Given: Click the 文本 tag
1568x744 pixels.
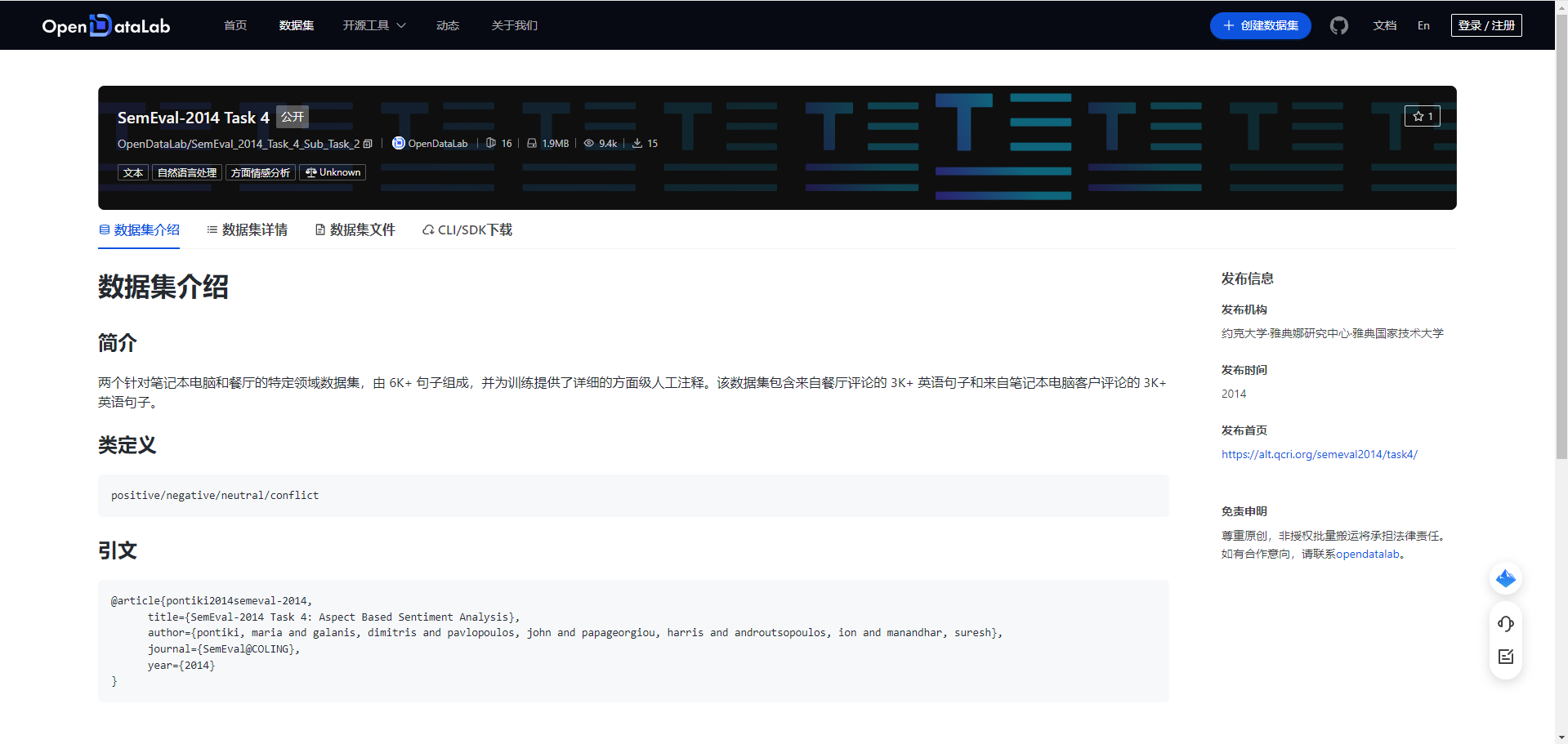Looking at the screenshot, I should [x=133, y=172].
